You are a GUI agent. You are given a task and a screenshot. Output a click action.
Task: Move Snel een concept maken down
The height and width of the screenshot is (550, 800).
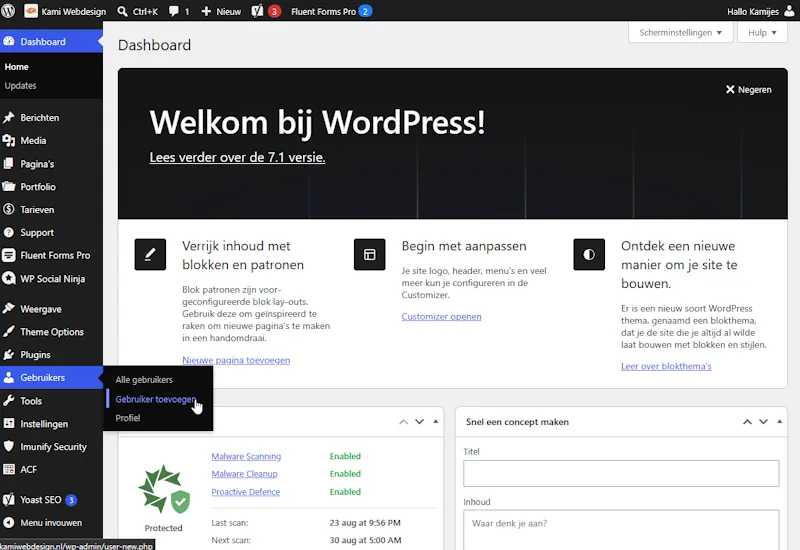tap(763, 421)
